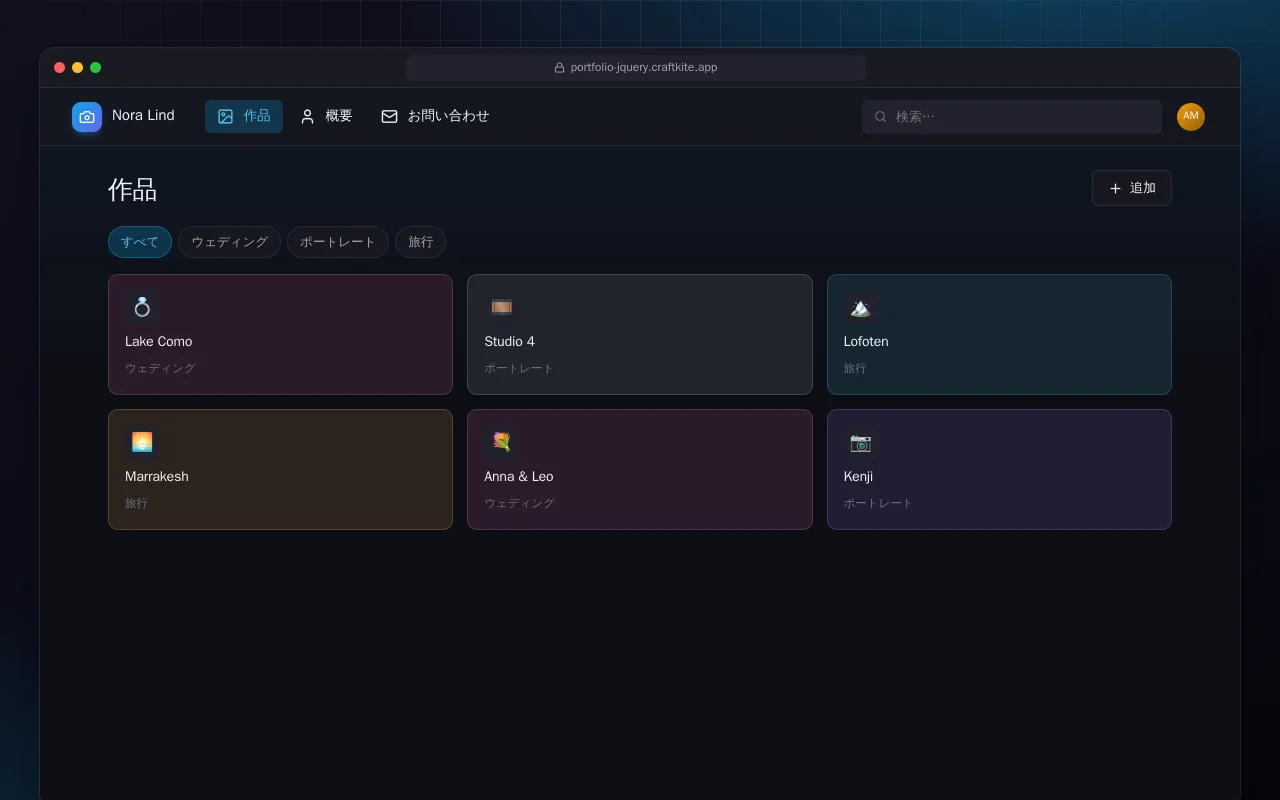Click the magnifier icon in search box
Viewport: 1280px width, 800px height.
coord(881,117)
